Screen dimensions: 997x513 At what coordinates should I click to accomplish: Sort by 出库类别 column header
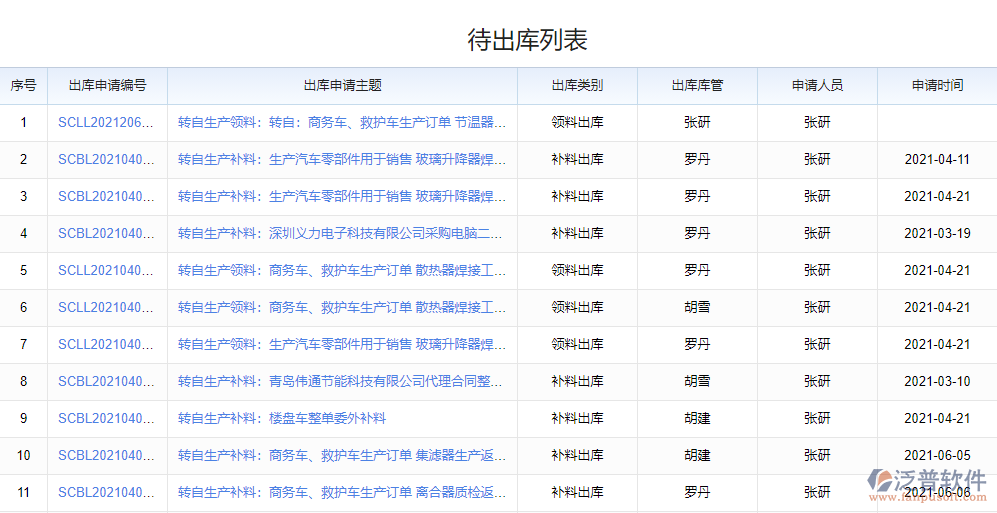tap(577, 86)
